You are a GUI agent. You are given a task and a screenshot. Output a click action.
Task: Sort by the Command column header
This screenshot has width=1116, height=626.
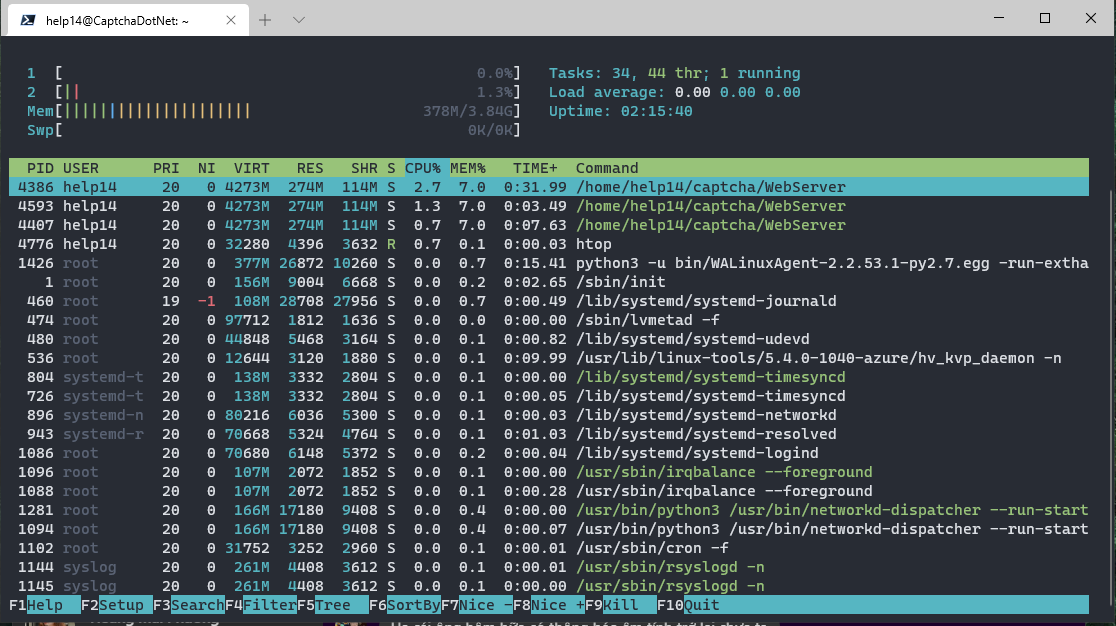tap(606, 168)
